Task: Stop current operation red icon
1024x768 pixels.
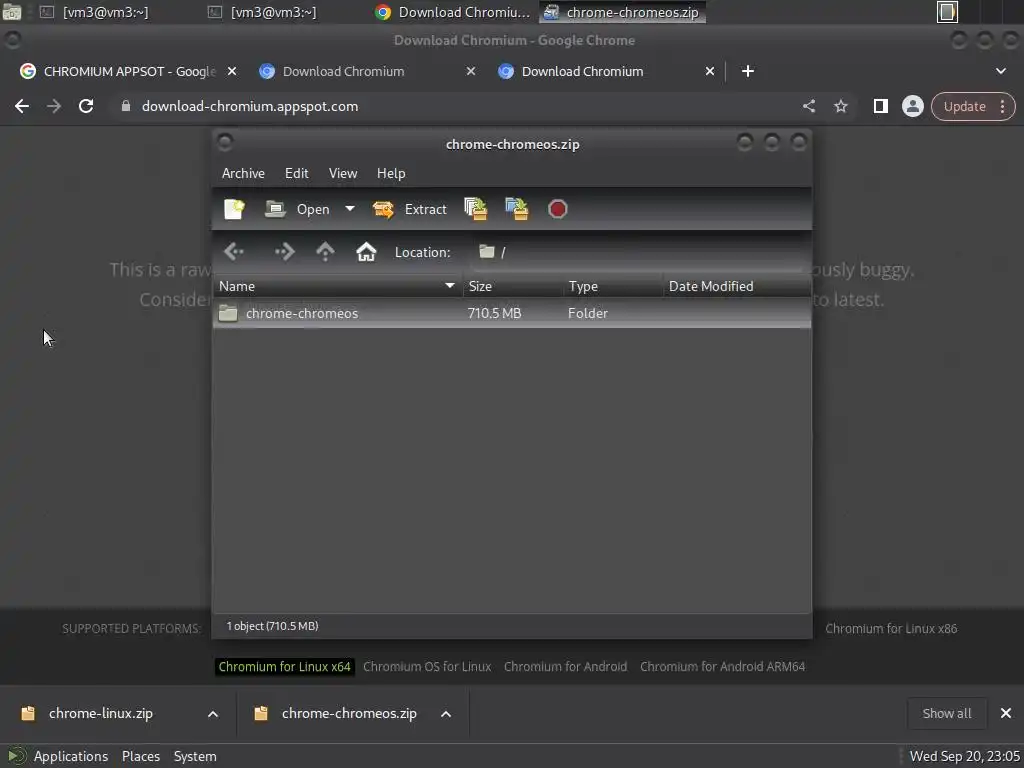Action: (557, 209)
